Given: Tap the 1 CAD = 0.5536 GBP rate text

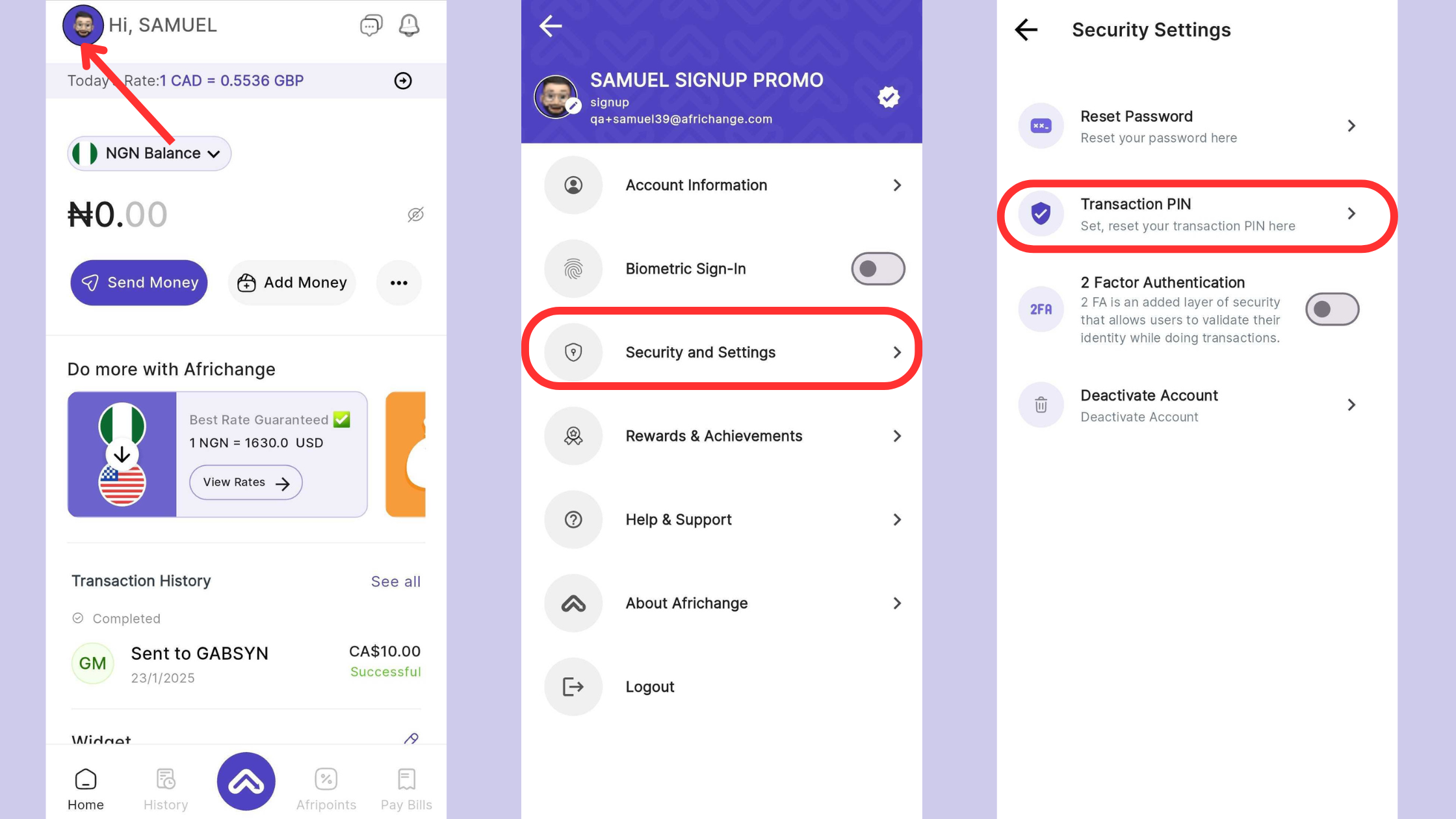Looking at the screenshot, I should click(232, 81).
